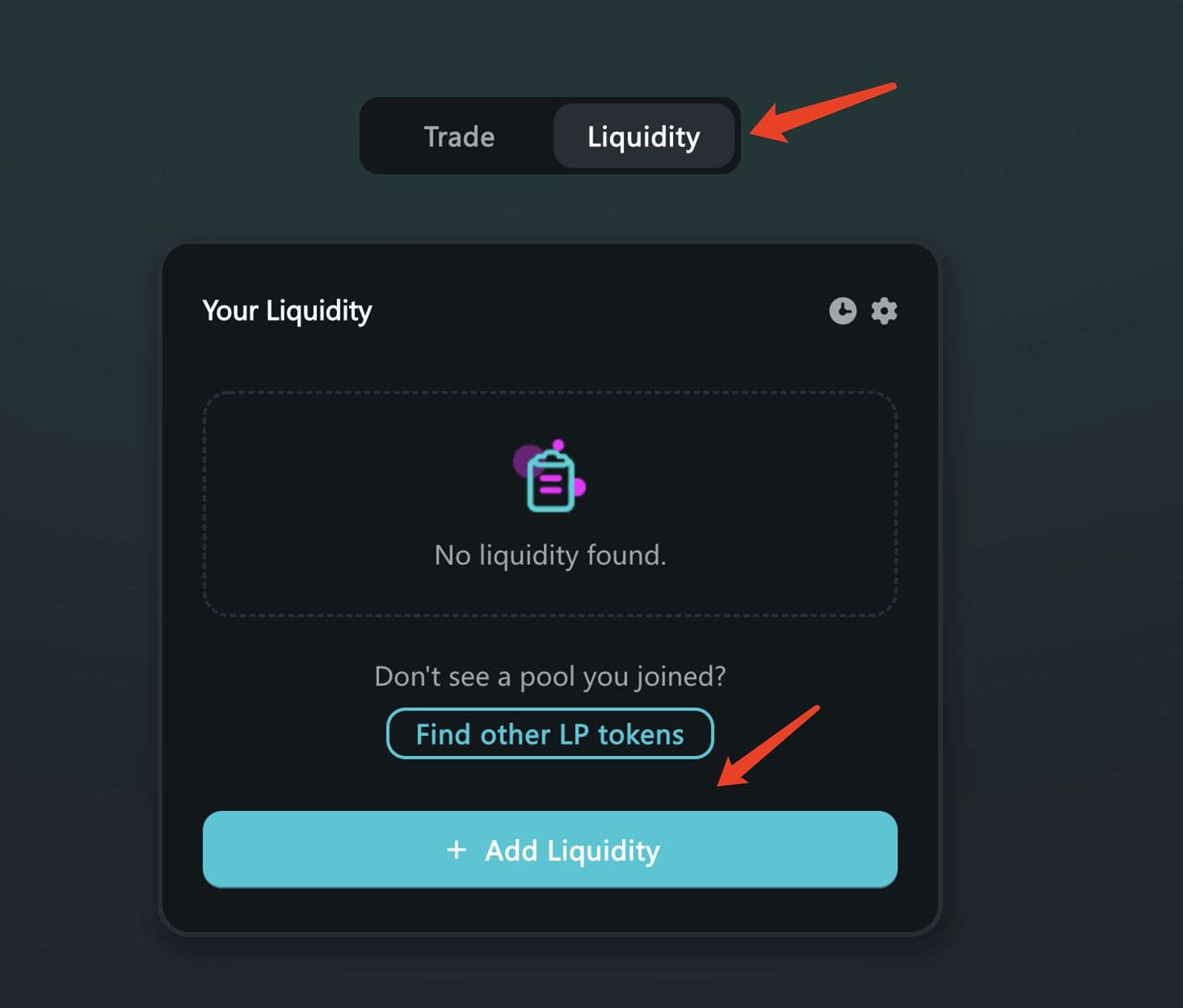Open the settings gear icon
The width and height of the screenshot is (1183, 1008).
click(x=884, y=311)
